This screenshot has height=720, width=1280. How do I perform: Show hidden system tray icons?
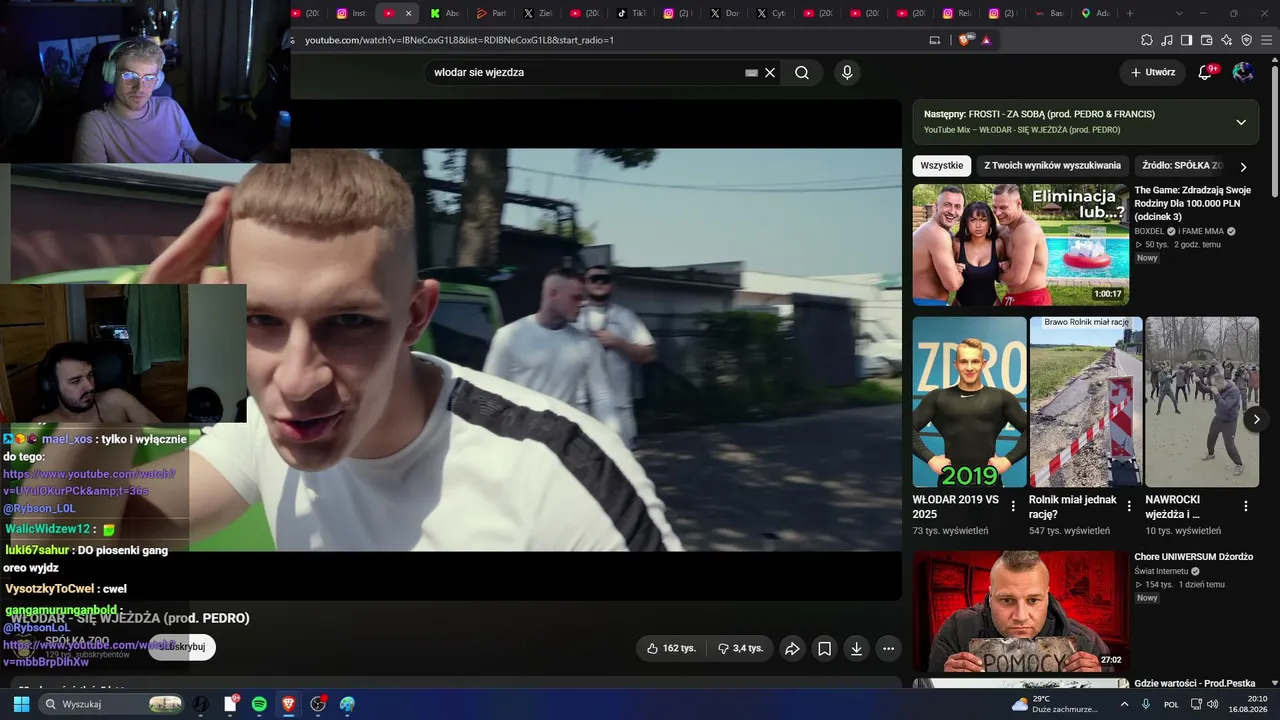coord(1124,704)
